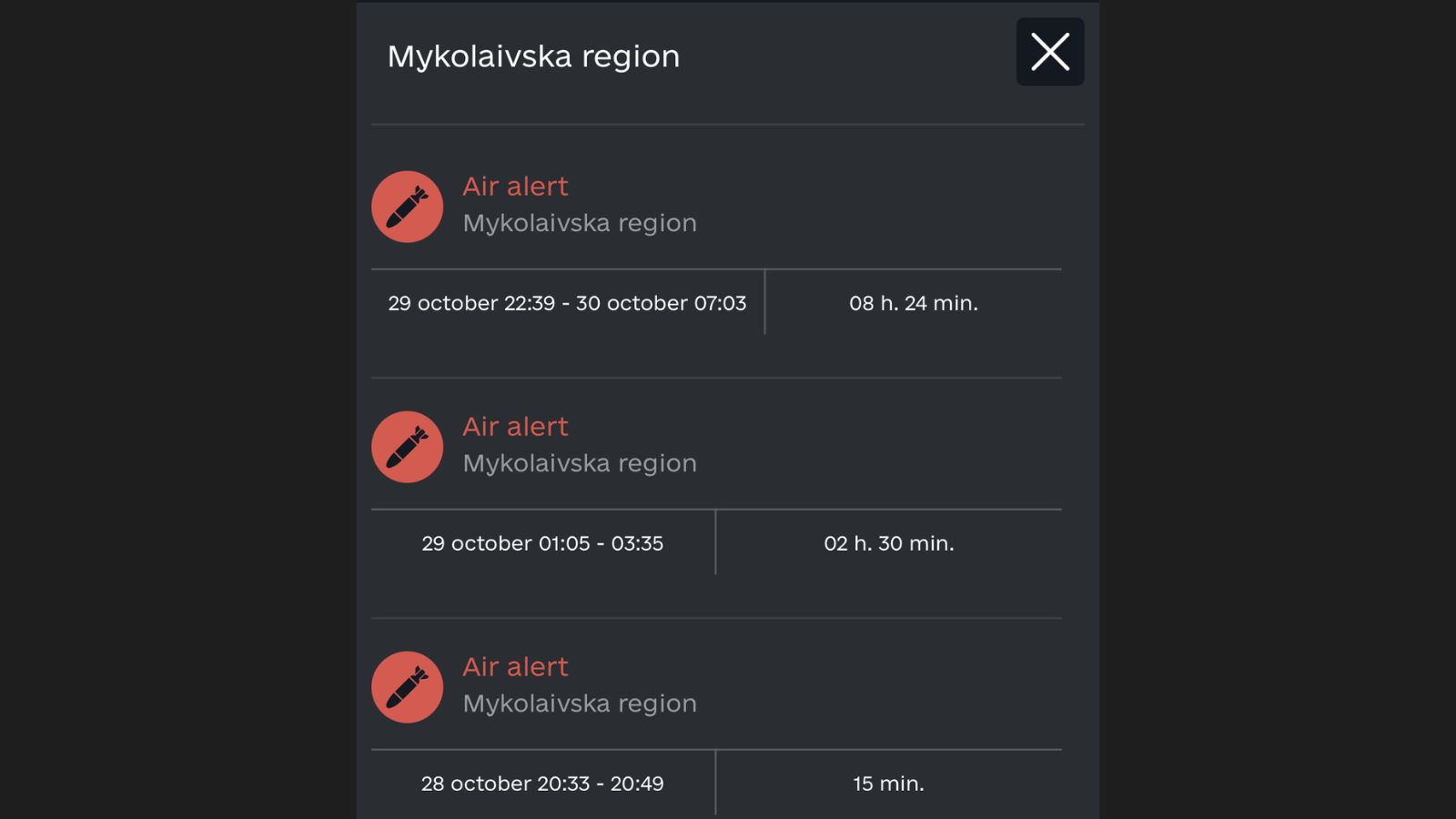Click the Mykolaivska region dialog title
1456x819 pixels.
tap(534, 56)
